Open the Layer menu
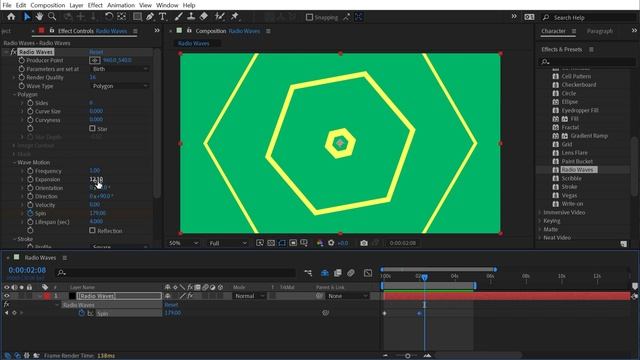640x360 pixels. 76,5
